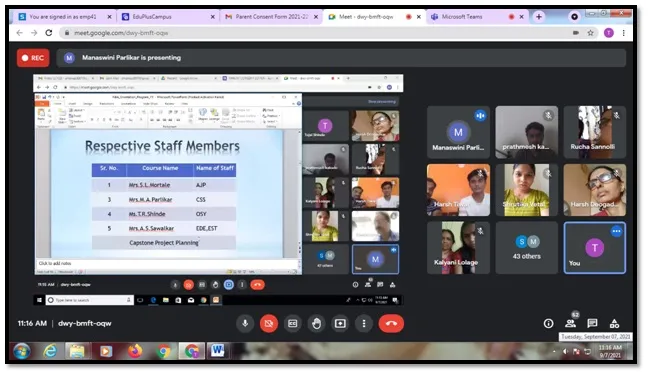Open chat with everyone panel
The width and height of the screenshot is (648, 375).
click(592, 324)
